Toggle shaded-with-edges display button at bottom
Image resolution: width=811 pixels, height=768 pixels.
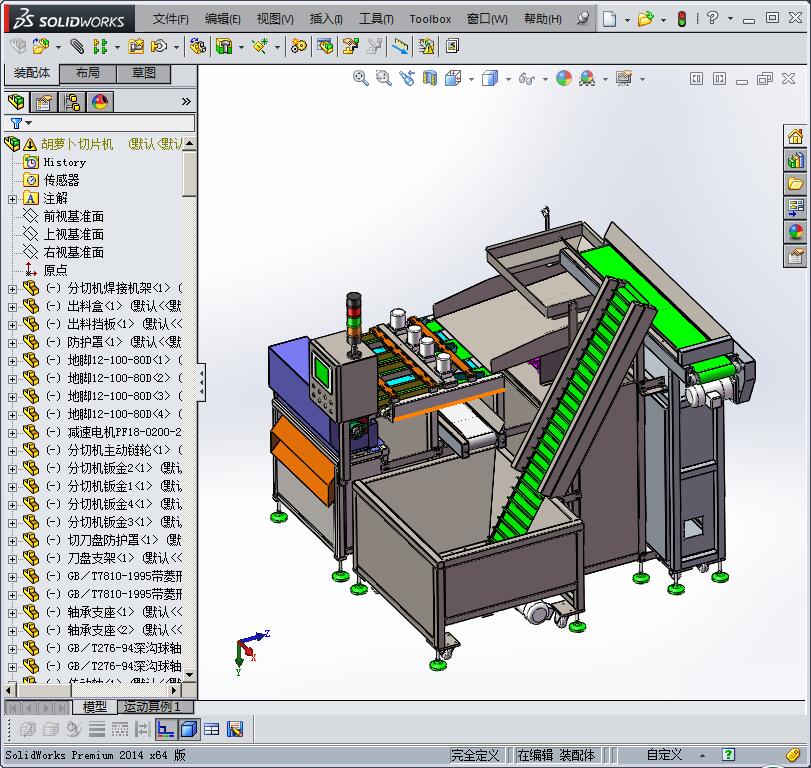(x=188, y=729)
